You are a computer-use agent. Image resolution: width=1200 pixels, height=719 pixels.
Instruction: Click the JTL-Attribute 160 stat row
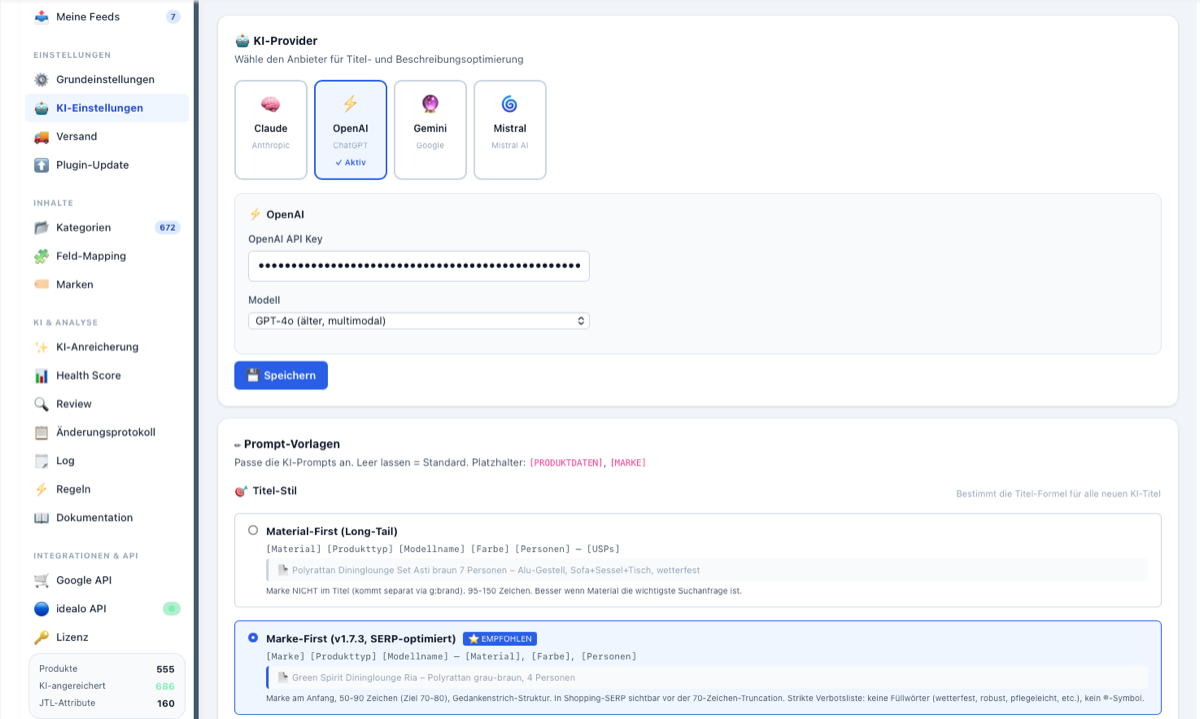[x=107, y=703]
